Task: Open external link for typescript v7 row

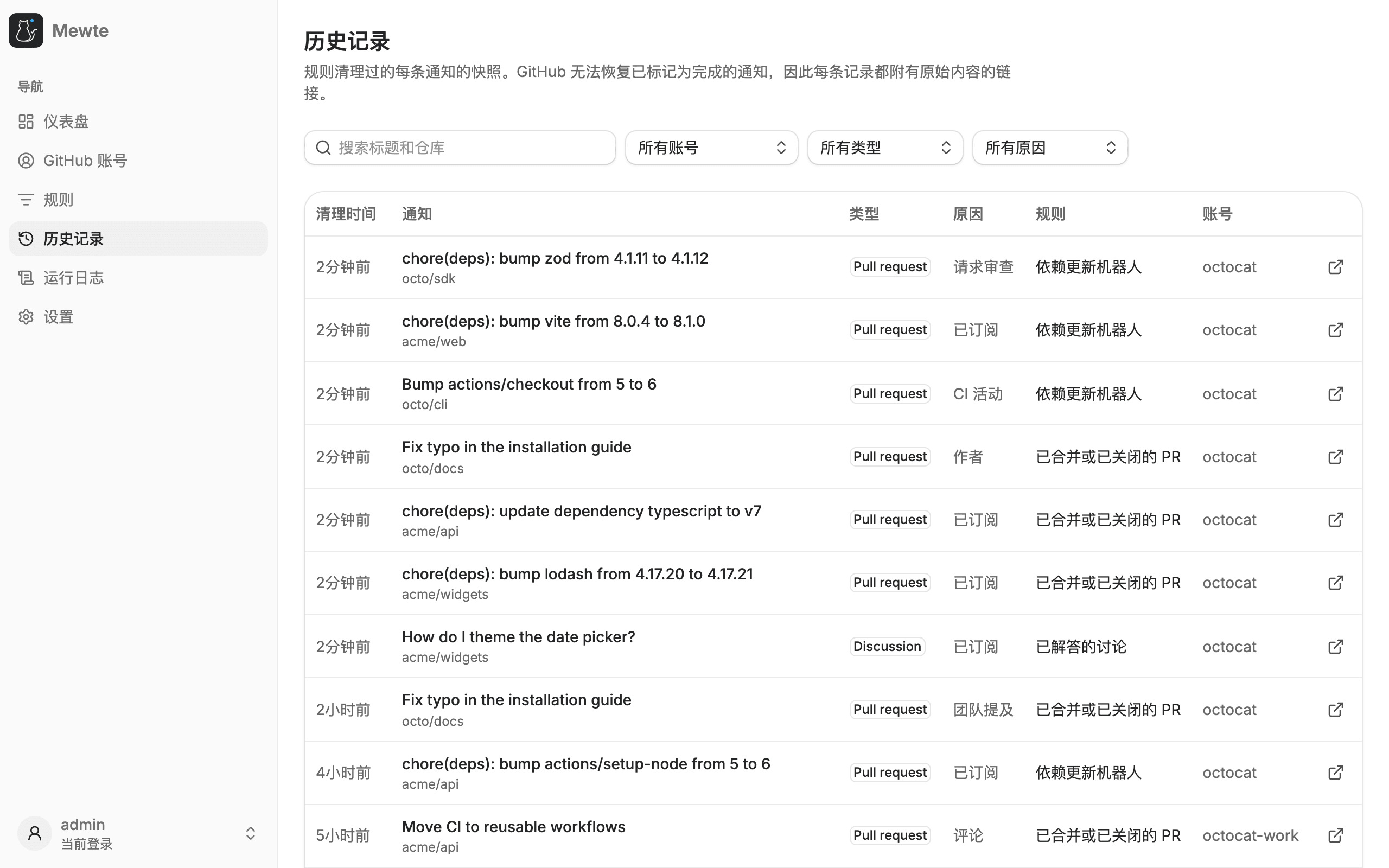Action: click(1336, 520)
